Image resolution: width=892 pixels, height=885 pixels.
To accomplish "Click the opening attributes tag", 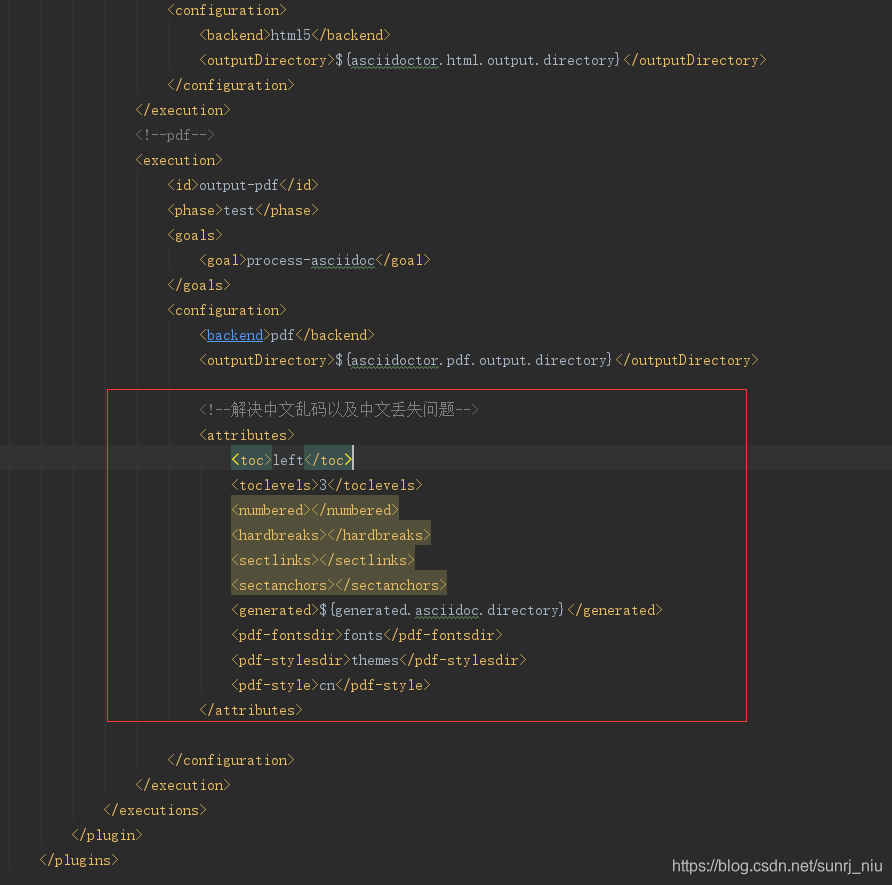I will 247,436.
